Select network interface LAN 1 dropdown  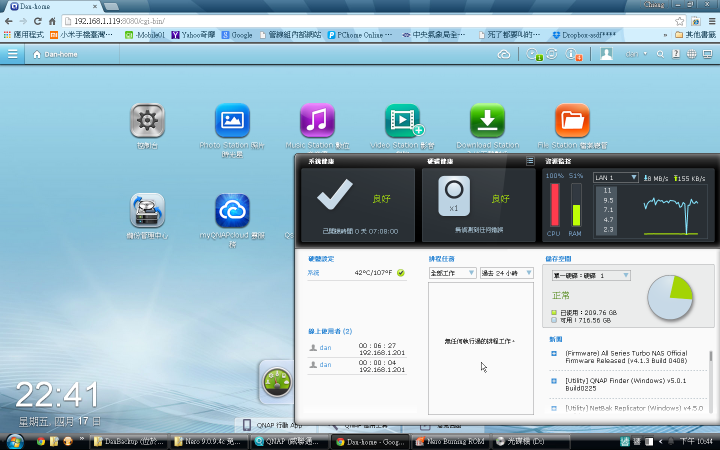(x=615, y=177)
